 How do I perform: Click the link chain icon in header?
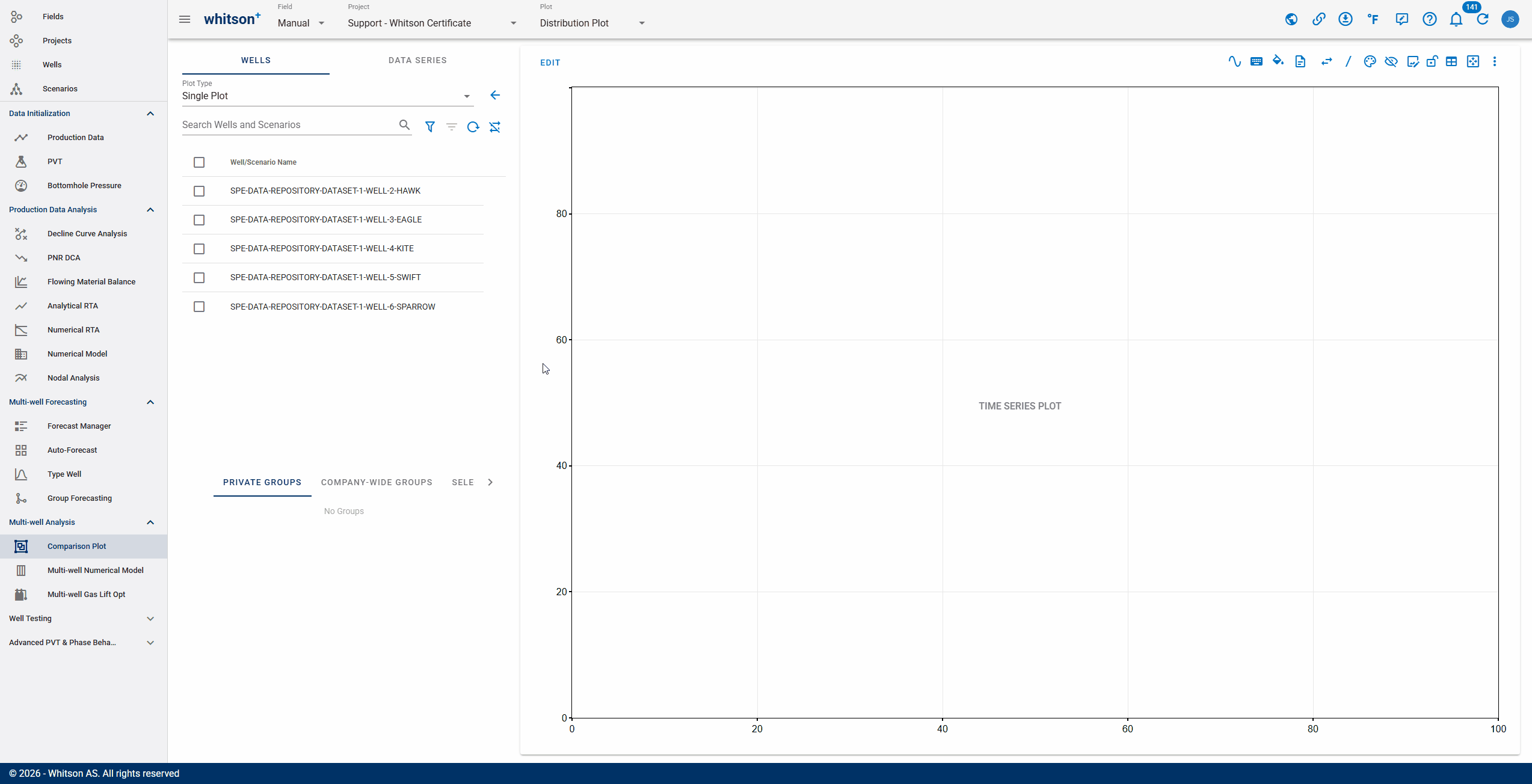click(1318, 19)
